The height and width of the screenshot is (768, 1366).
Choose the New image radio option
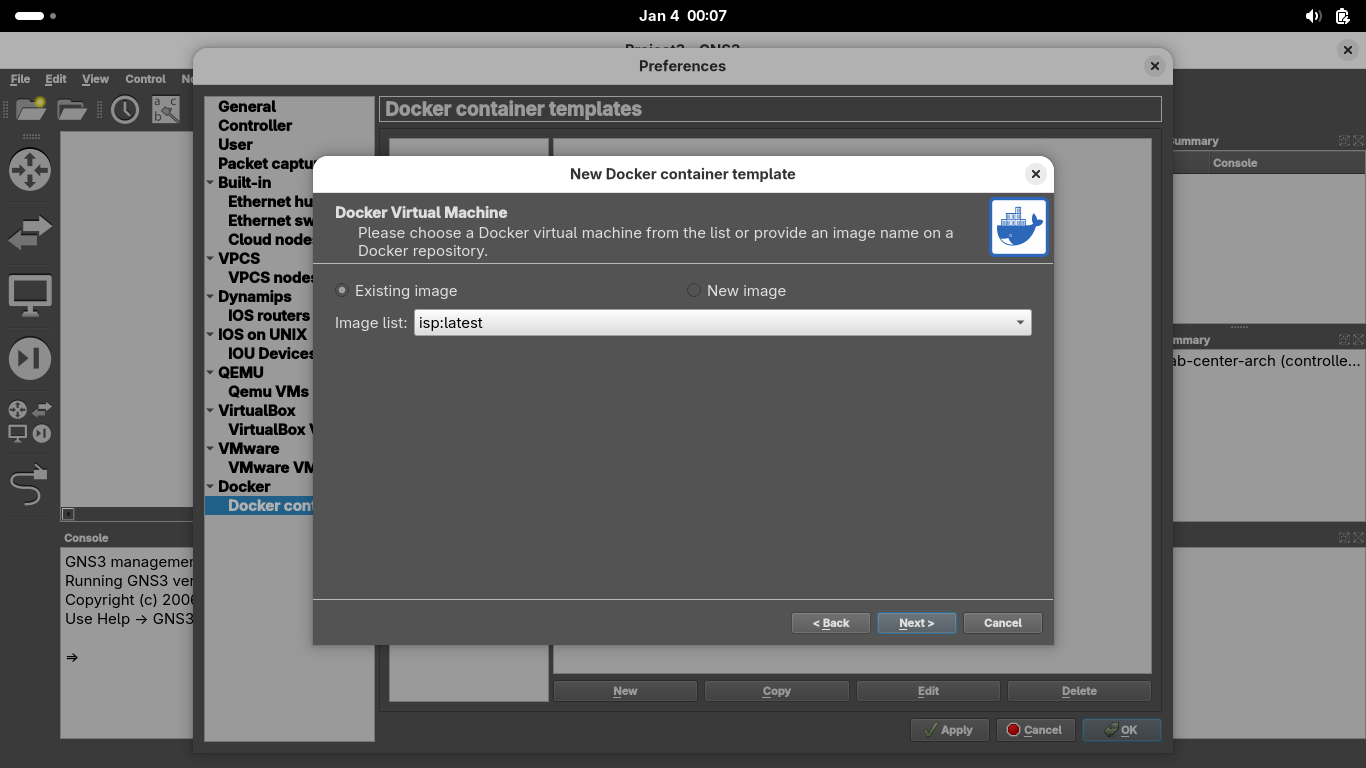pos(694,291)
